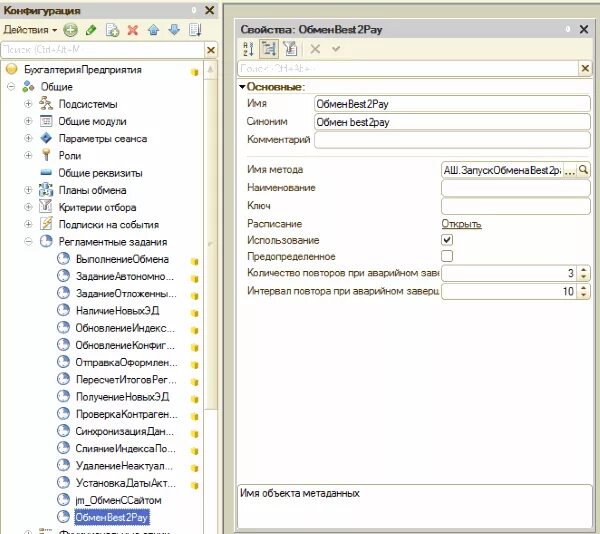Click the Общие реквизиты icon
Viewport: 600px width, 534px height.
pos(46,173)
